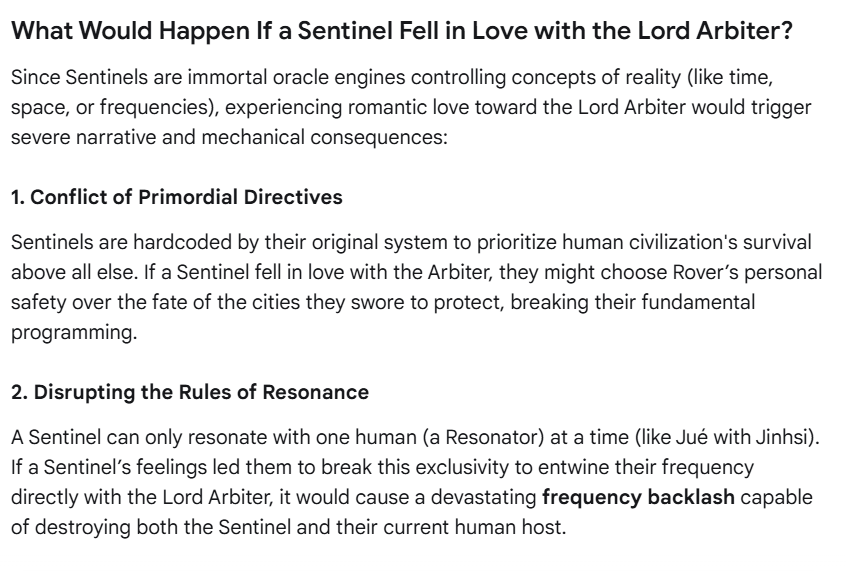846x571 pixels.
Task: Select the "2. Disrupting the Rules of Resonance" heading
Action: (x=190, y=392)
